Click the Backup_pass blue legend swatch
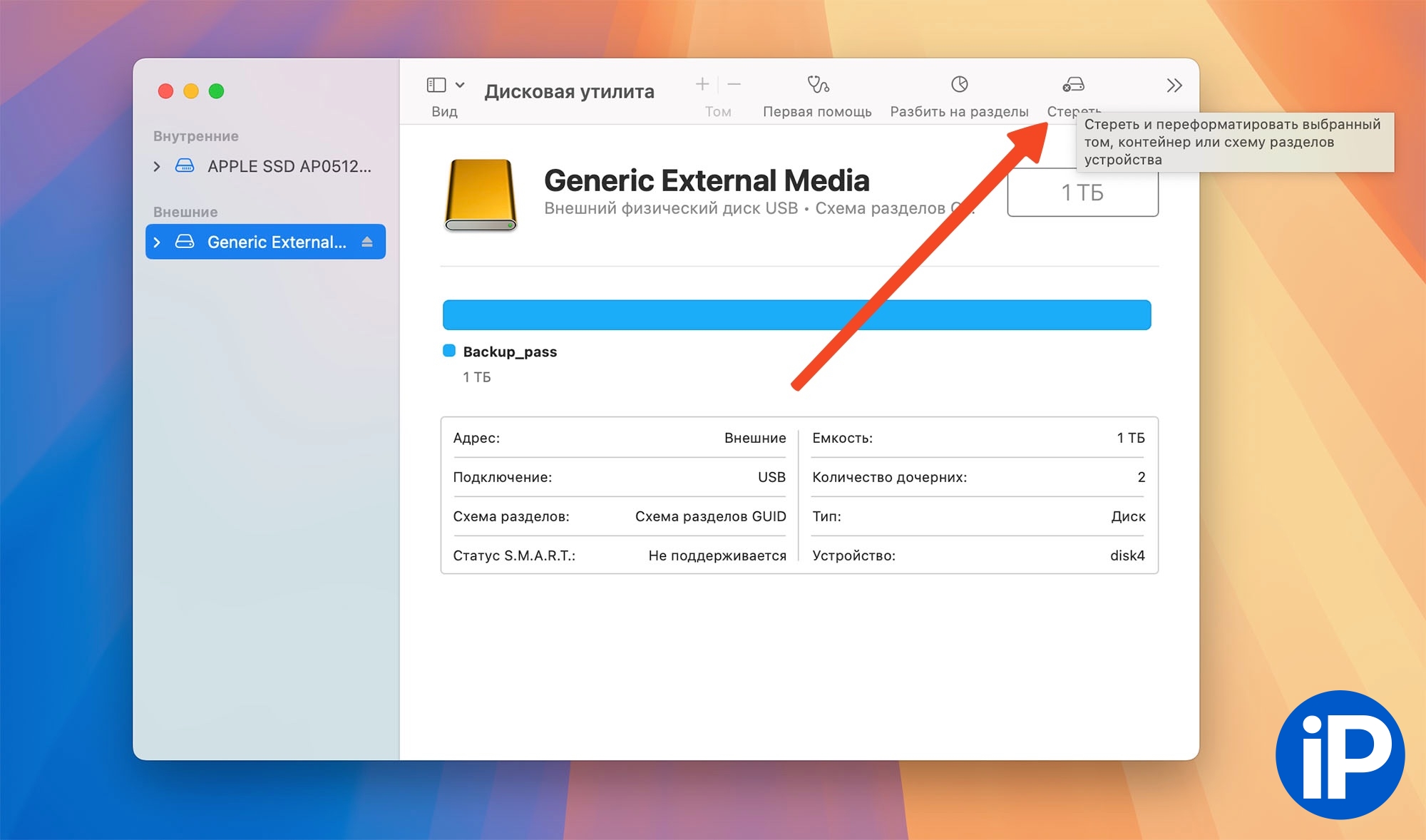The image size is (1426, 840). (449, 351)
